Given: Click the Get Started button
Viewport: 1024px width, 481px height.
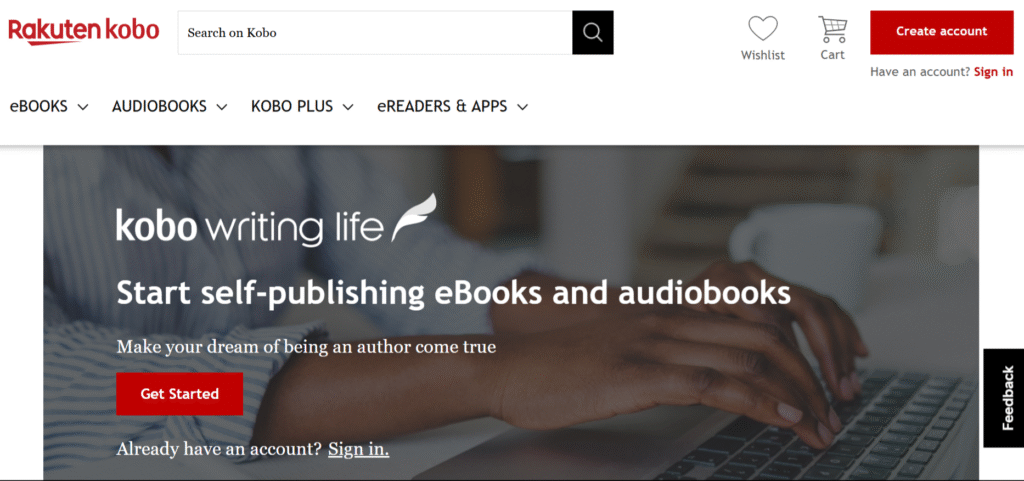Looking at the screenshot, I should (180, 394).
